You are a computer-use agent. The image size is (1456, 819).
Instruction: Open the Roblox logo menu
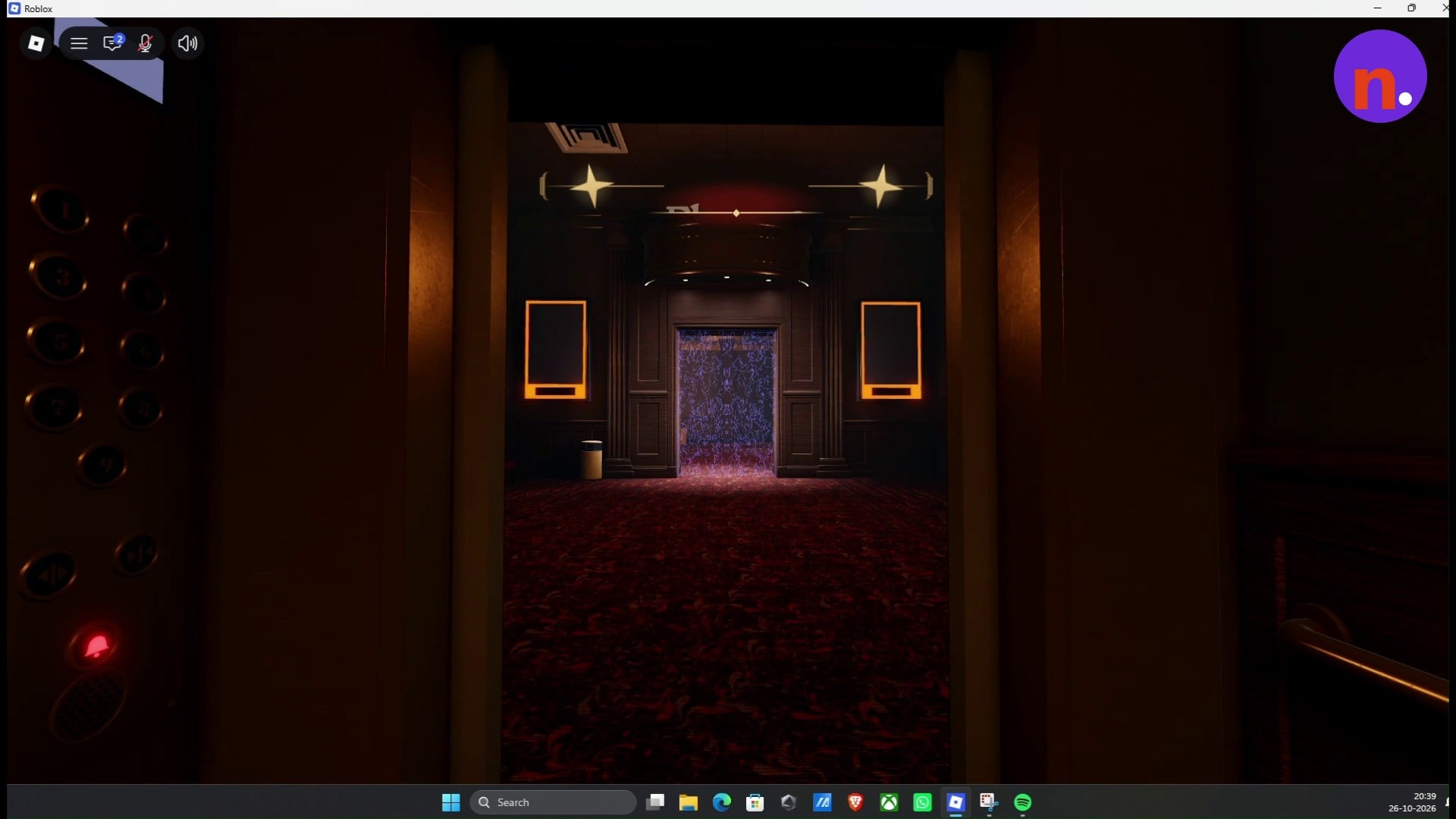[x=36, y=43]
